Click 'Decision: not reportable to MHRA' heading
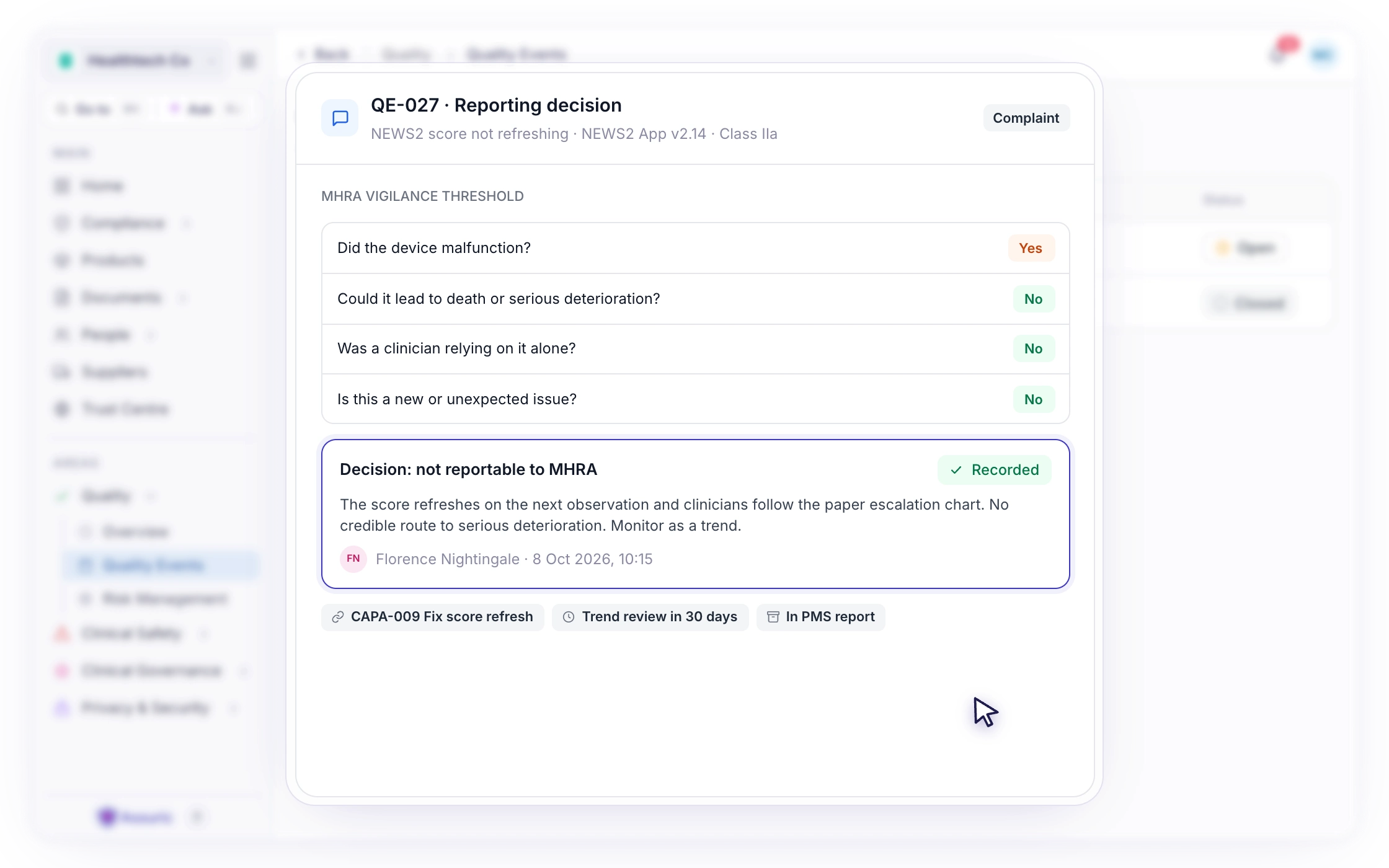1389x868 pixels. click(468, 469)
